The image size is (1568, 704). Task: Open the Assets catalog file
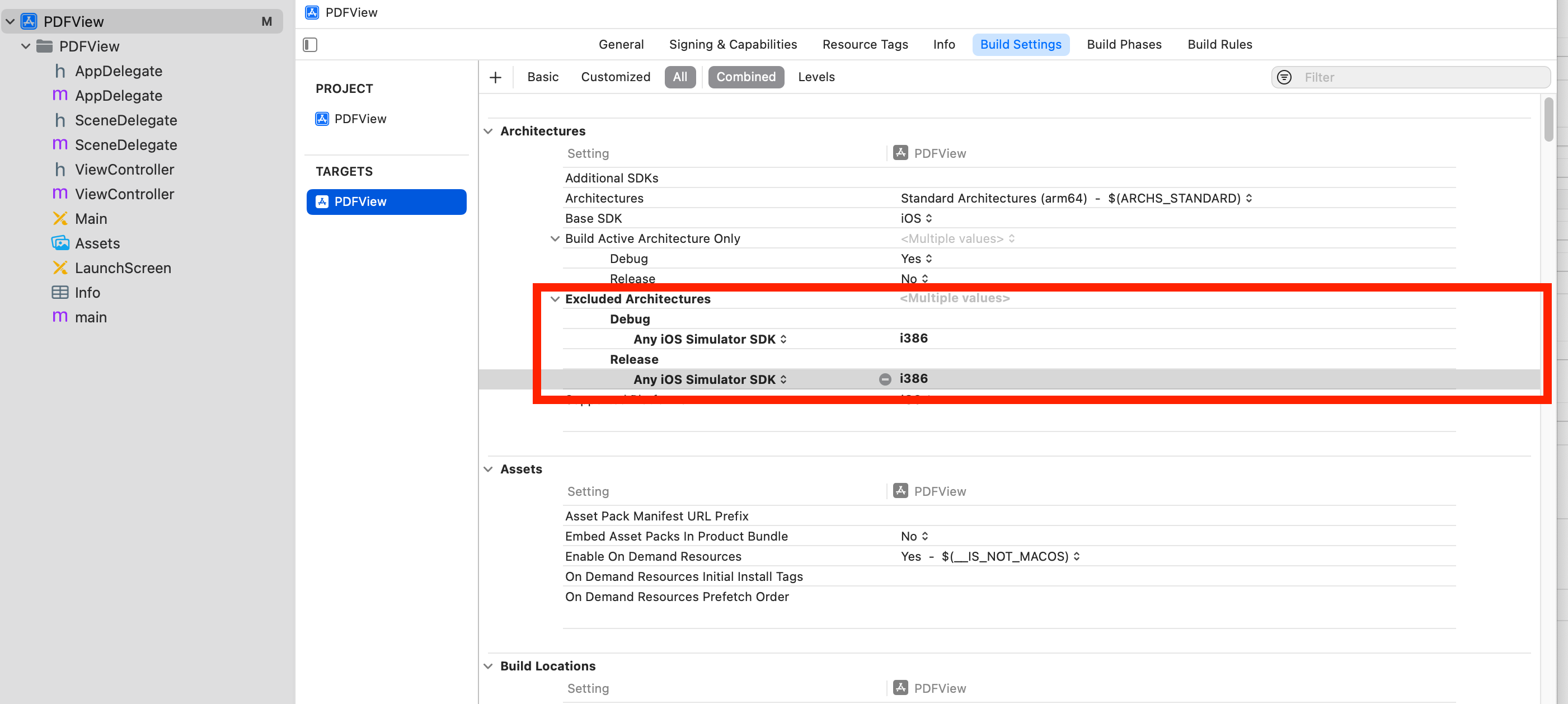97,243
